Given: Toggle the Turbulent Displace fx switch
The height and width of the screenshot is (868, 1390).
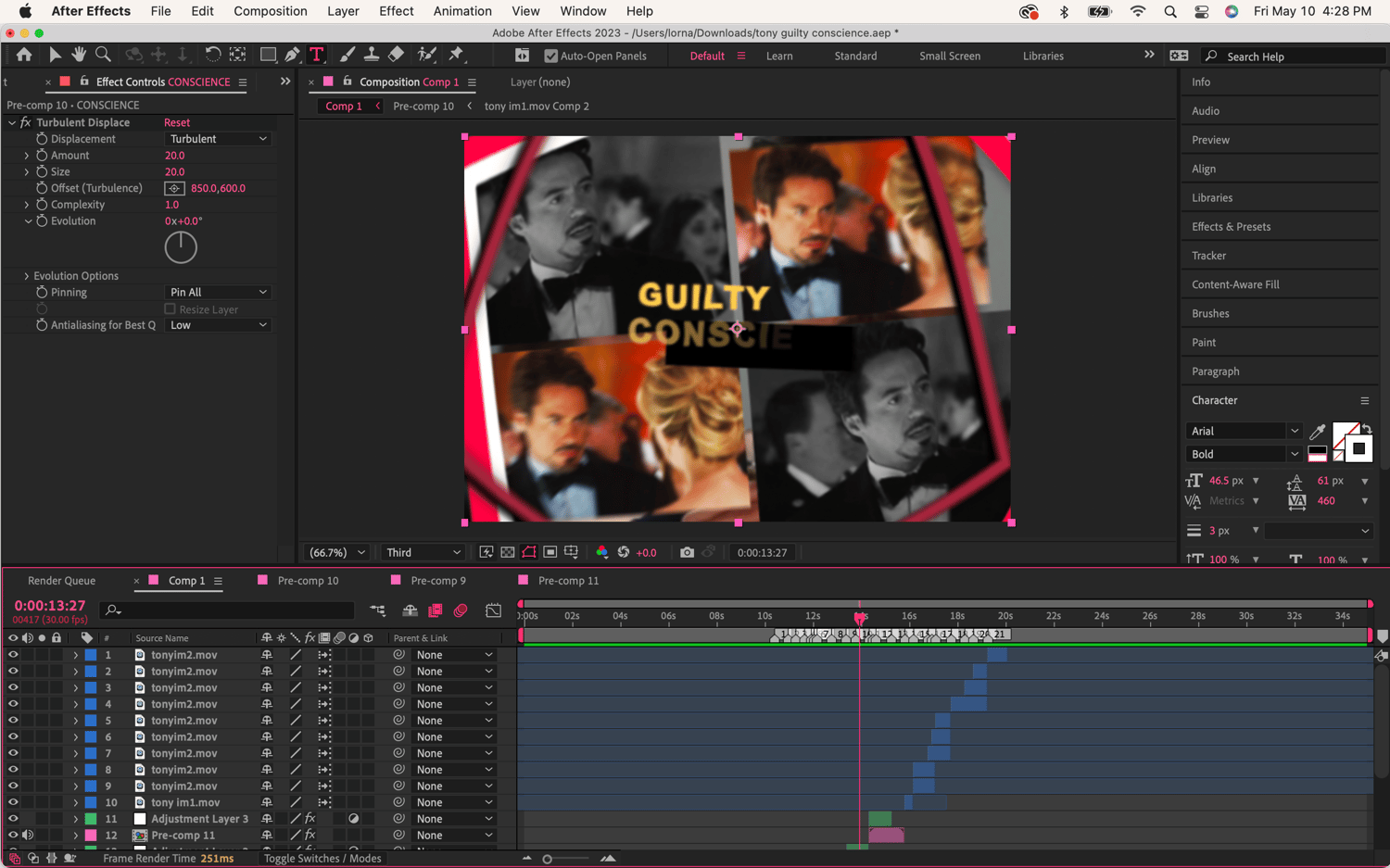Looking at the screenshot, I should point(26,122).
